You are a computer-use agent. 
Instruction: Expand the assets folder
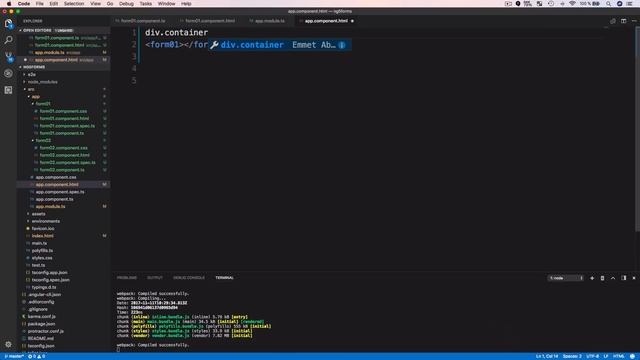point(38,214)
